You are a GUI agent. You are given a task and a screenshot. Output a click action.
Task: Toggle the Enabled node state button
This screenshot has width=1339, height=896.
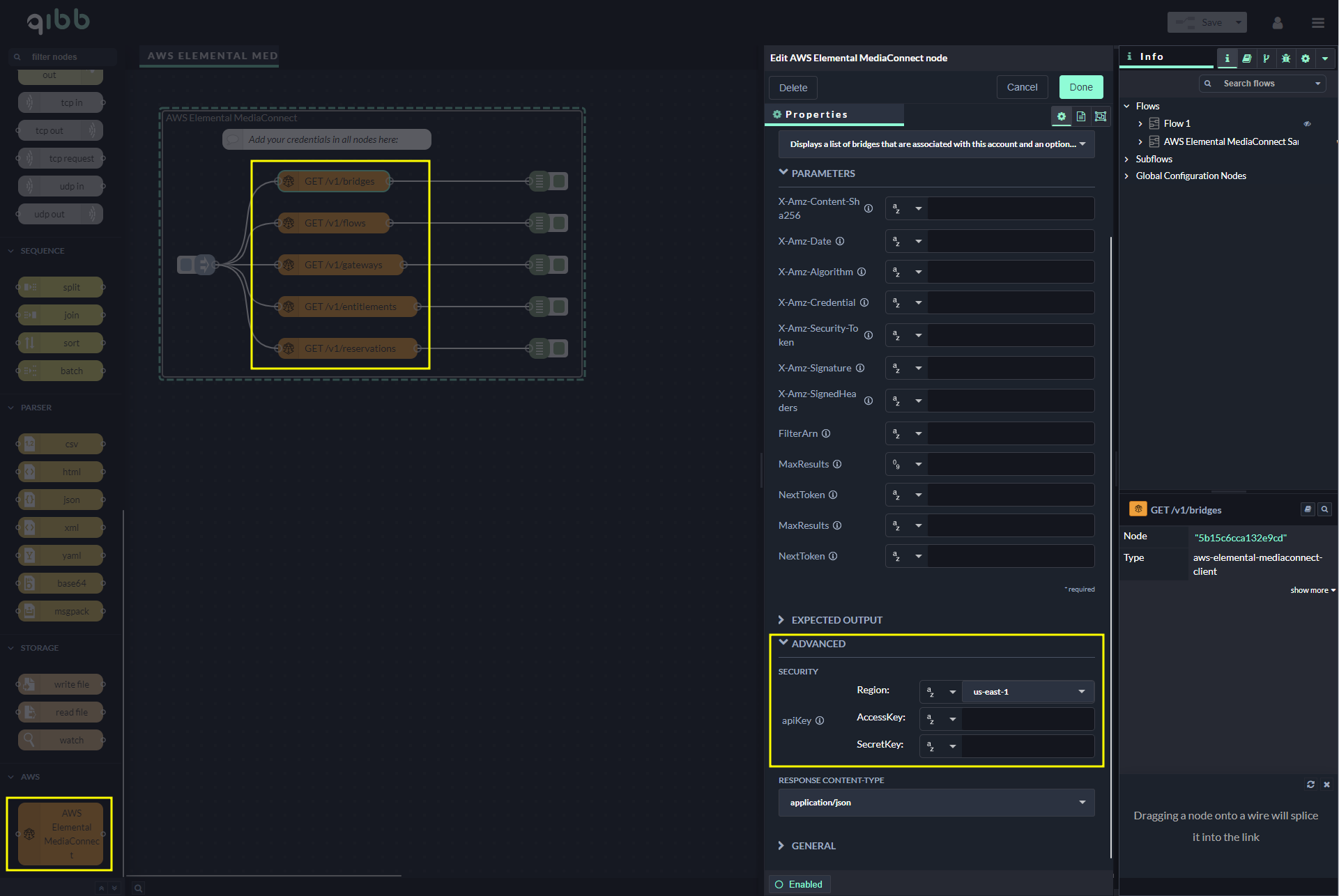[x=799, y=884]
